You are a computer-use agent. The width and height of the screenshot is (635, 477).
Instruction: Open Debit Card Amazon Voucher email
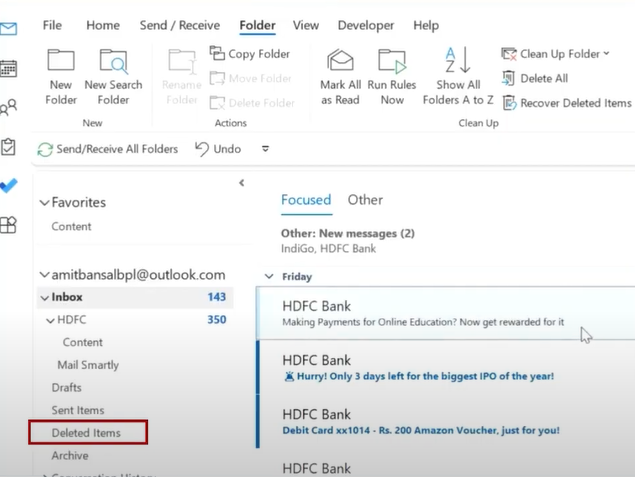point(445,422)
